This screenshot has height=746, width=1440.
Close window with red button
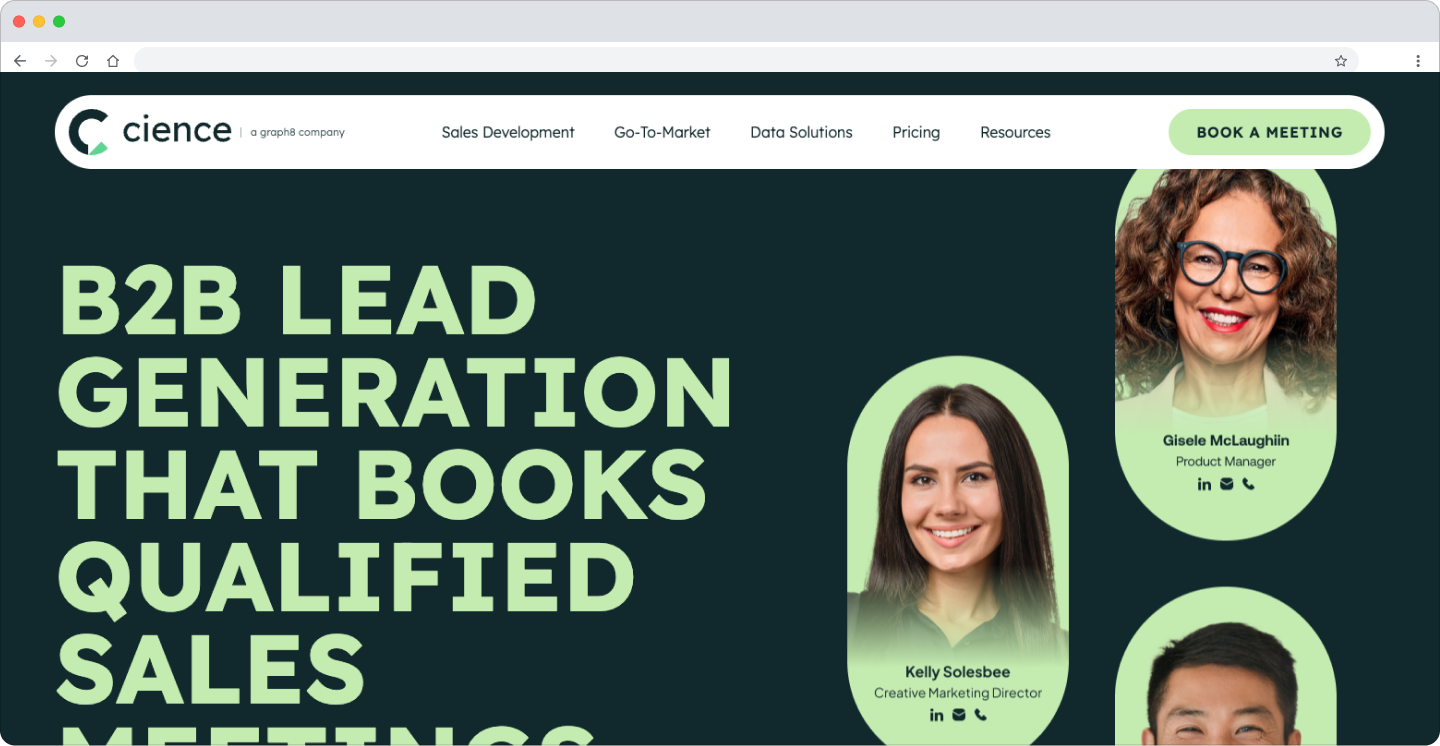(19, 21)
